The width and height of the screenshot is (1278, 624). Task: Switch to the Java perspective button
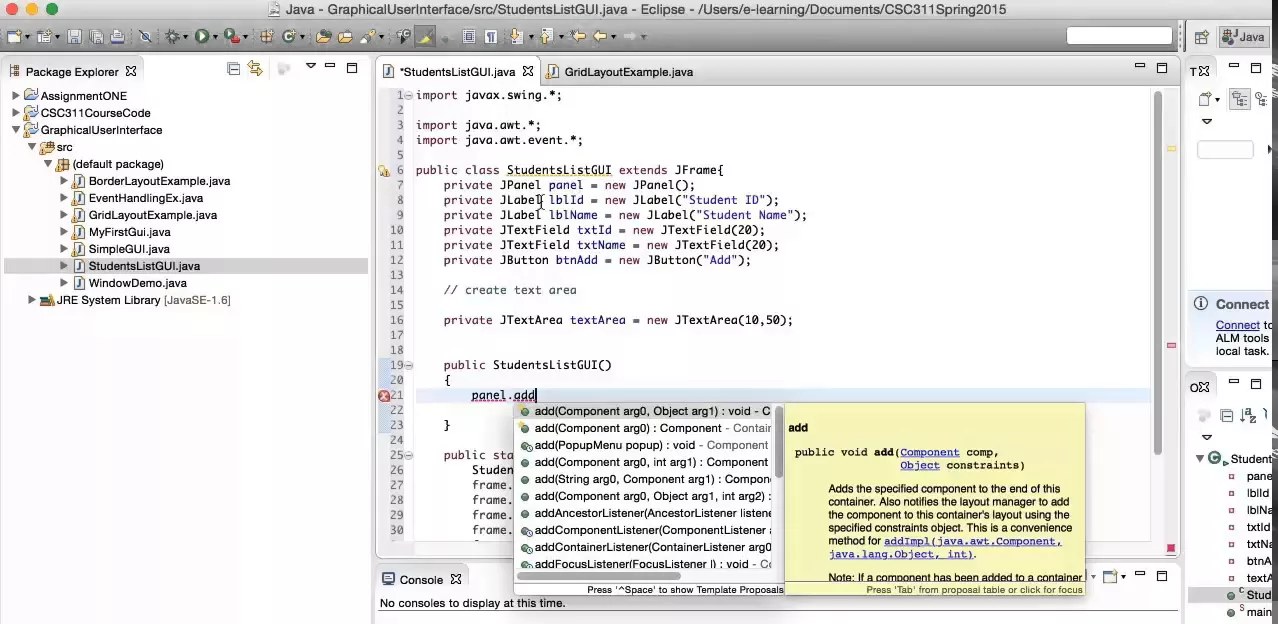pyautogui.click(x=1243, y=37)
